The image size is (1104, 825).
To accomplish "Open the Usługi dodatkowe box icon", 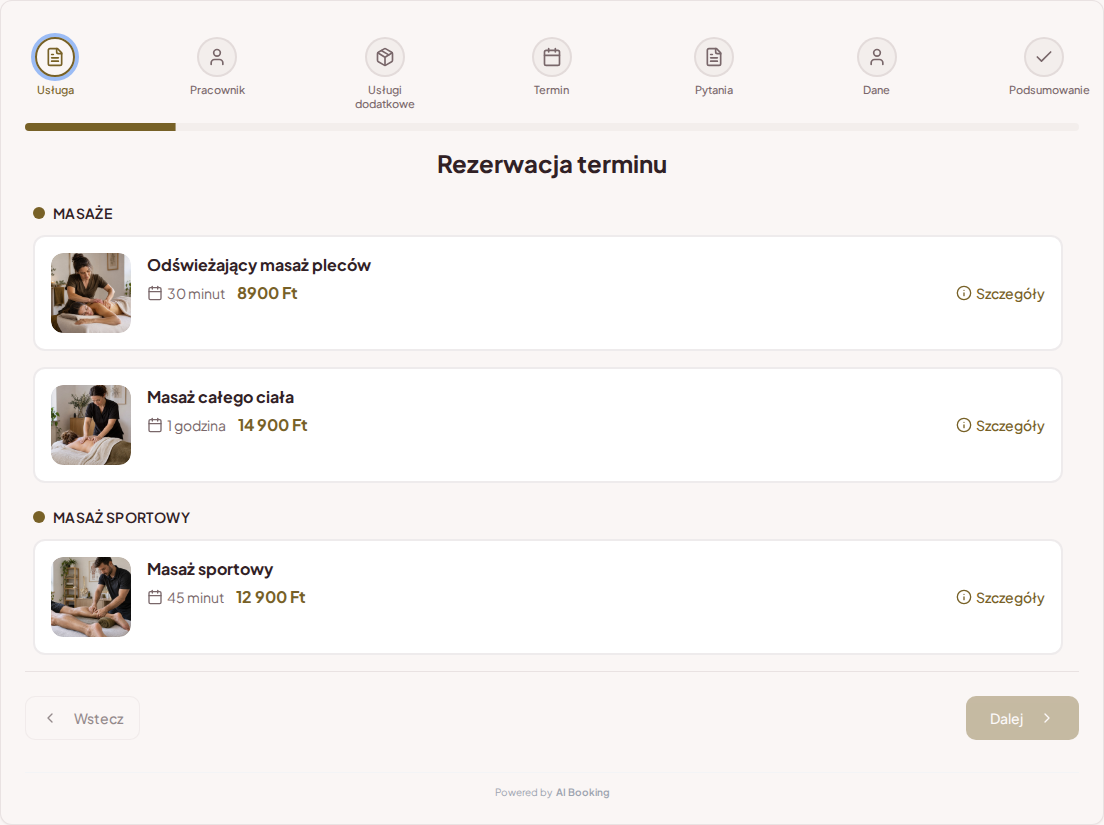I will click(x=384, y=57).
